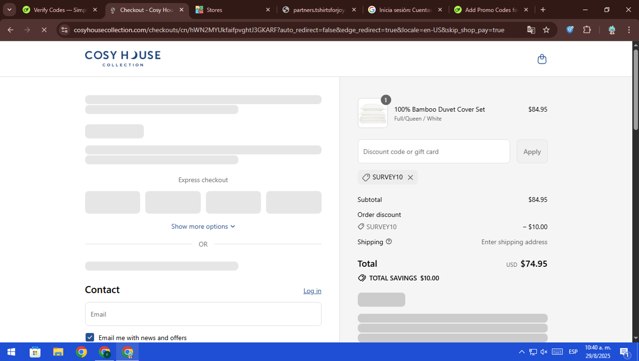Click the Enter shipping address text
The width and height of the screenshot is (639, 361).
click(x=514, y=242)
